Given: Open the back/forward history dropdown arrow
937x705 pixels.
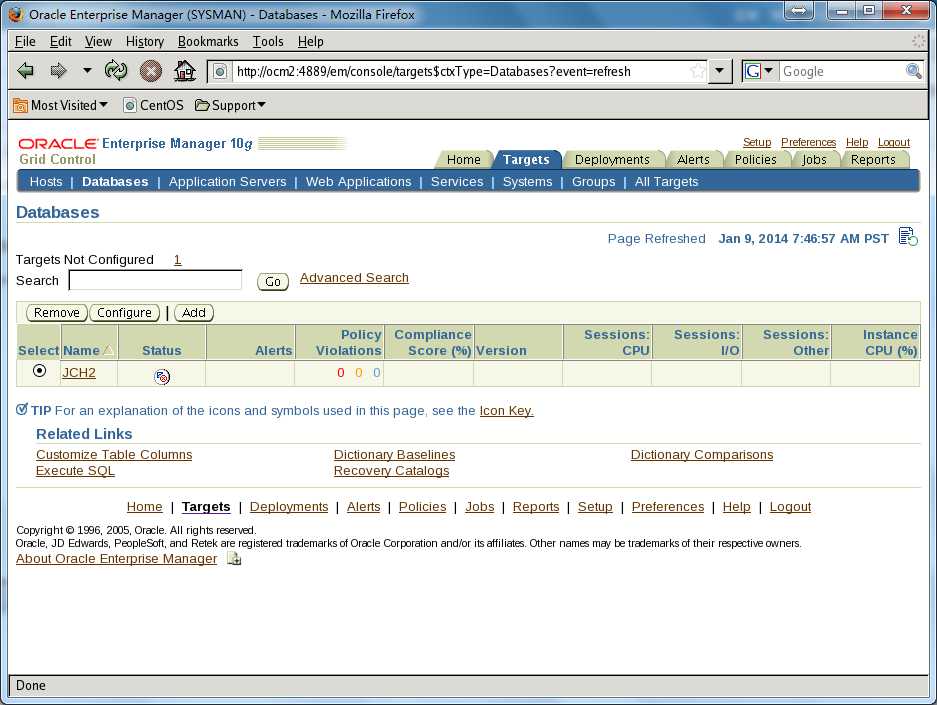Looking at the screenshot, I should (87, 70).
